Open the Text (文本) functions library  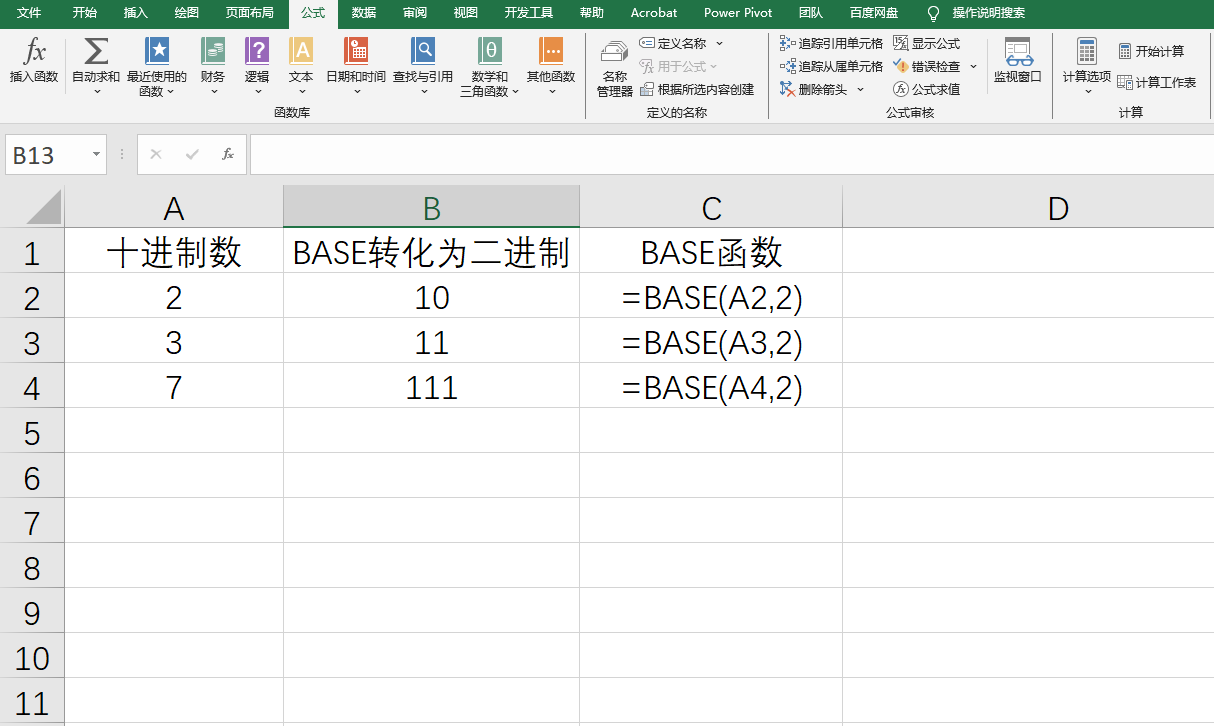click(301, 67)
